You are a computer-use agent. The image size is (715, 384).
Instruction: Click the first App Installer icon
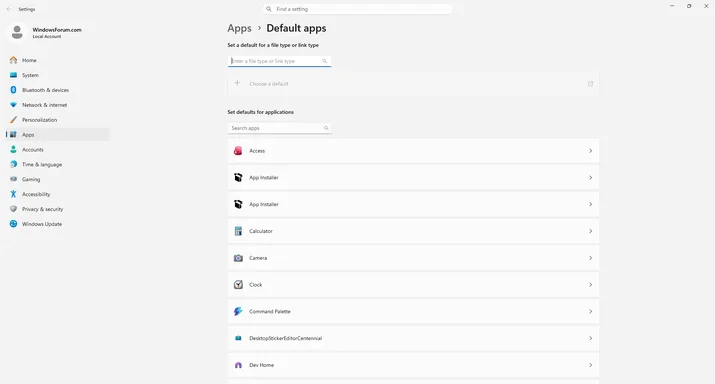(x=238, y=177)
